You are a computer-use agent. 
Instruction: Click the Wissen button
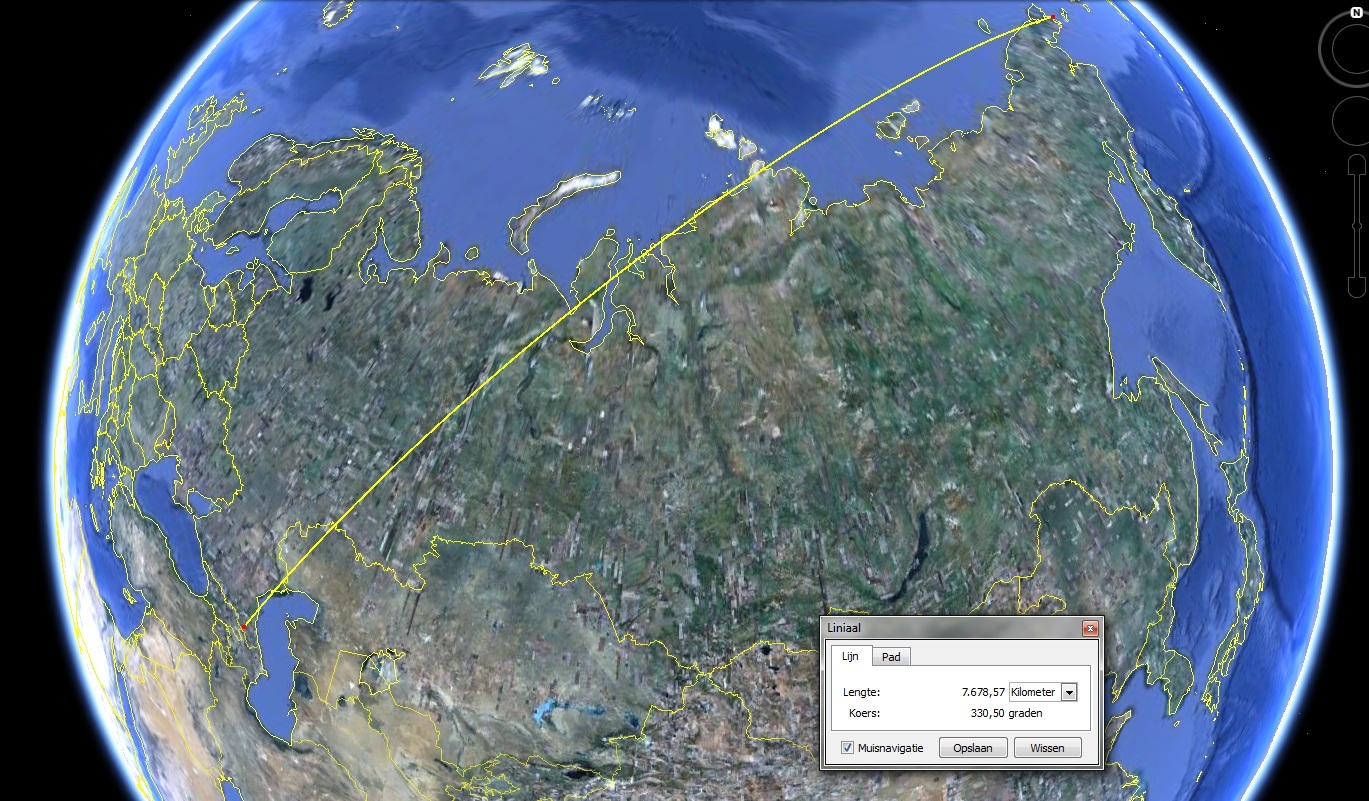[1047, 748]
